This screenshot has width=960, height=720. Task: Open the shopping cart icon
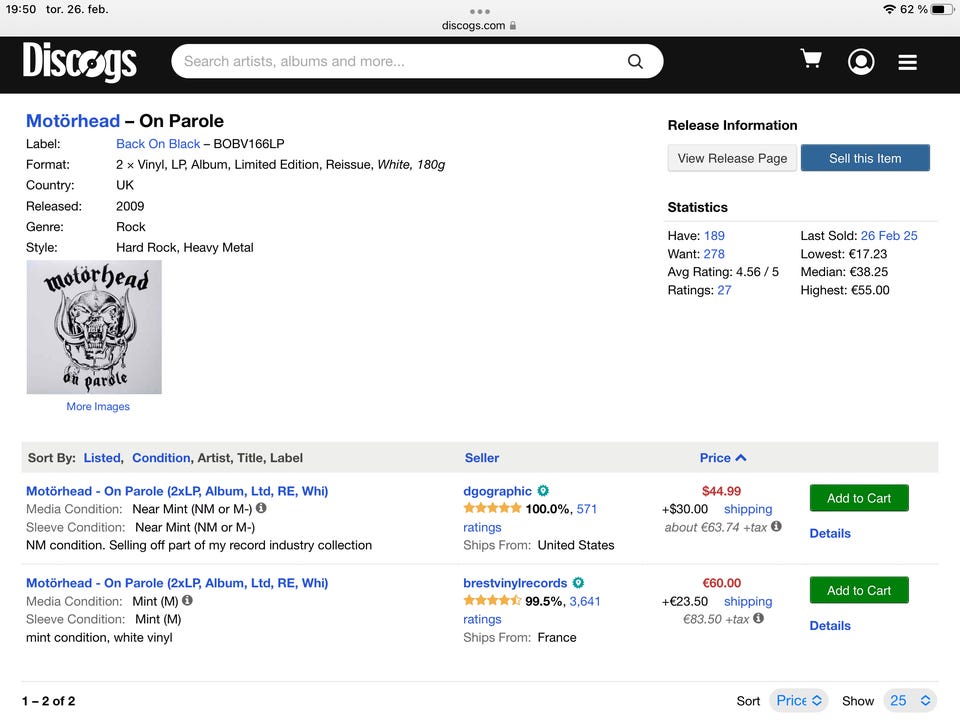click(x=811, y=60)
